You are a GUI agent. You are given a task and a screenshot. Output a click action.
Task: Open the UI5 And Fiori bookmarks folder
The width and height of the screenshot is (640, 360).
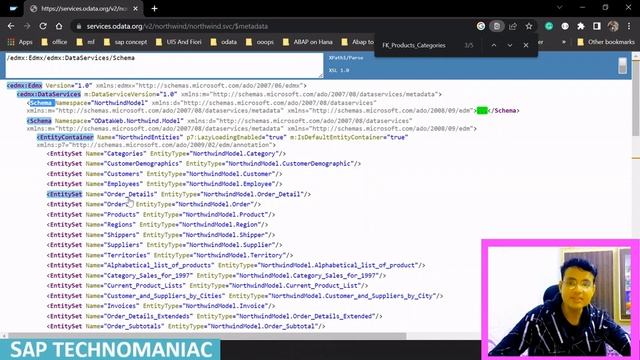tap(178, 42)
